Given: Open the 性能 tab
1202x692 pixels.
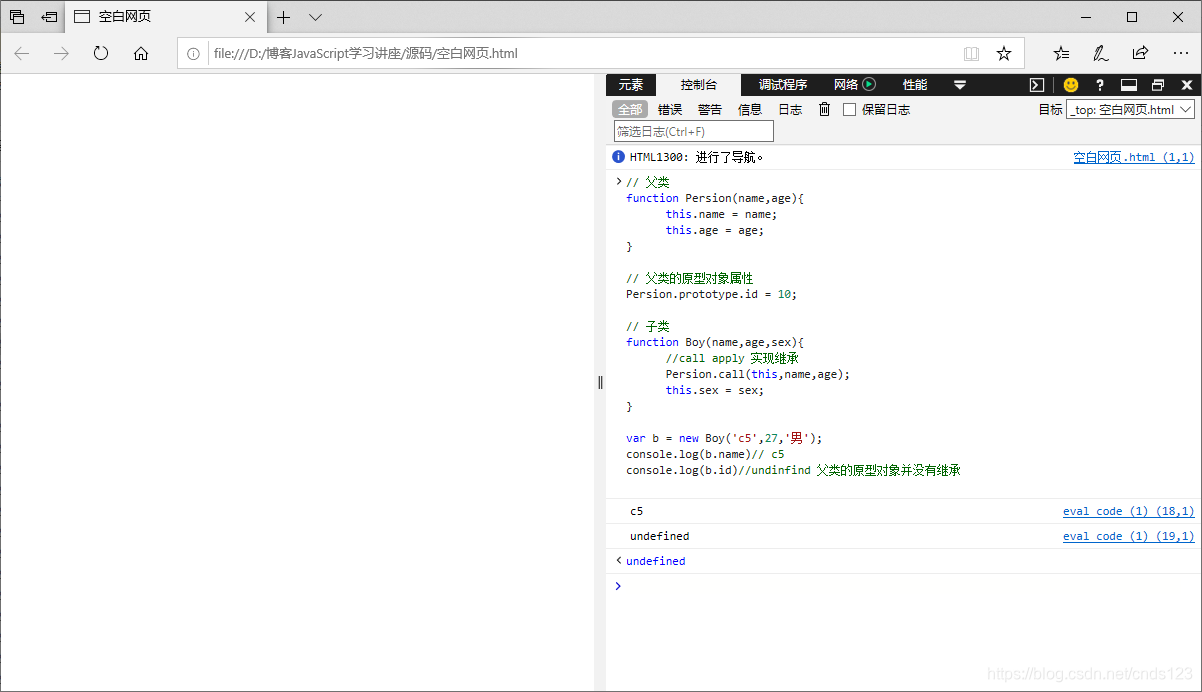Looking at the screenshot, I should (914, 85).
